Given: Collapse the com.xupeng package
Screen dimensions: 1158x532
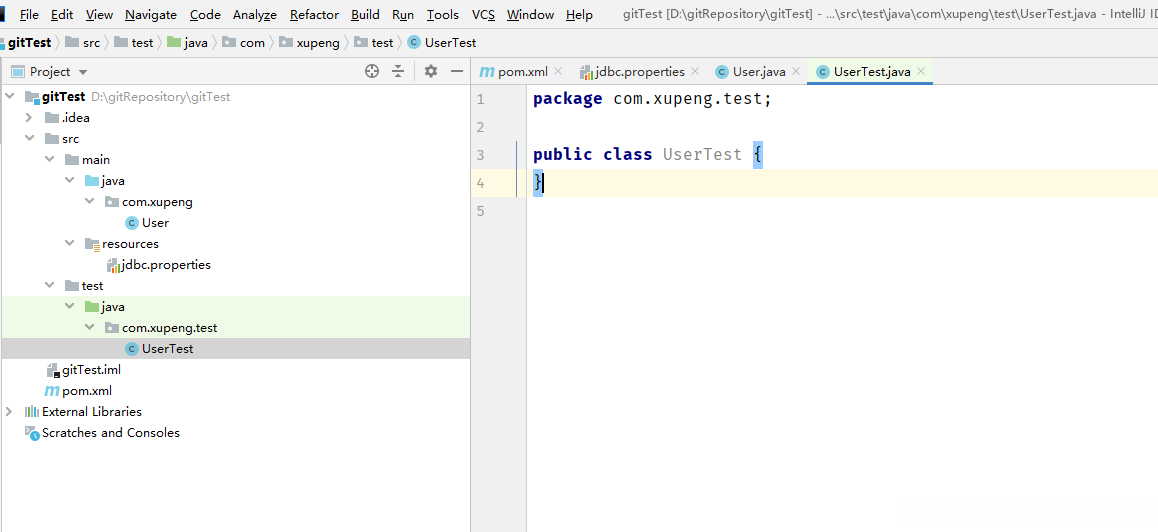Looking at the screenshot, I should point(90,201).
